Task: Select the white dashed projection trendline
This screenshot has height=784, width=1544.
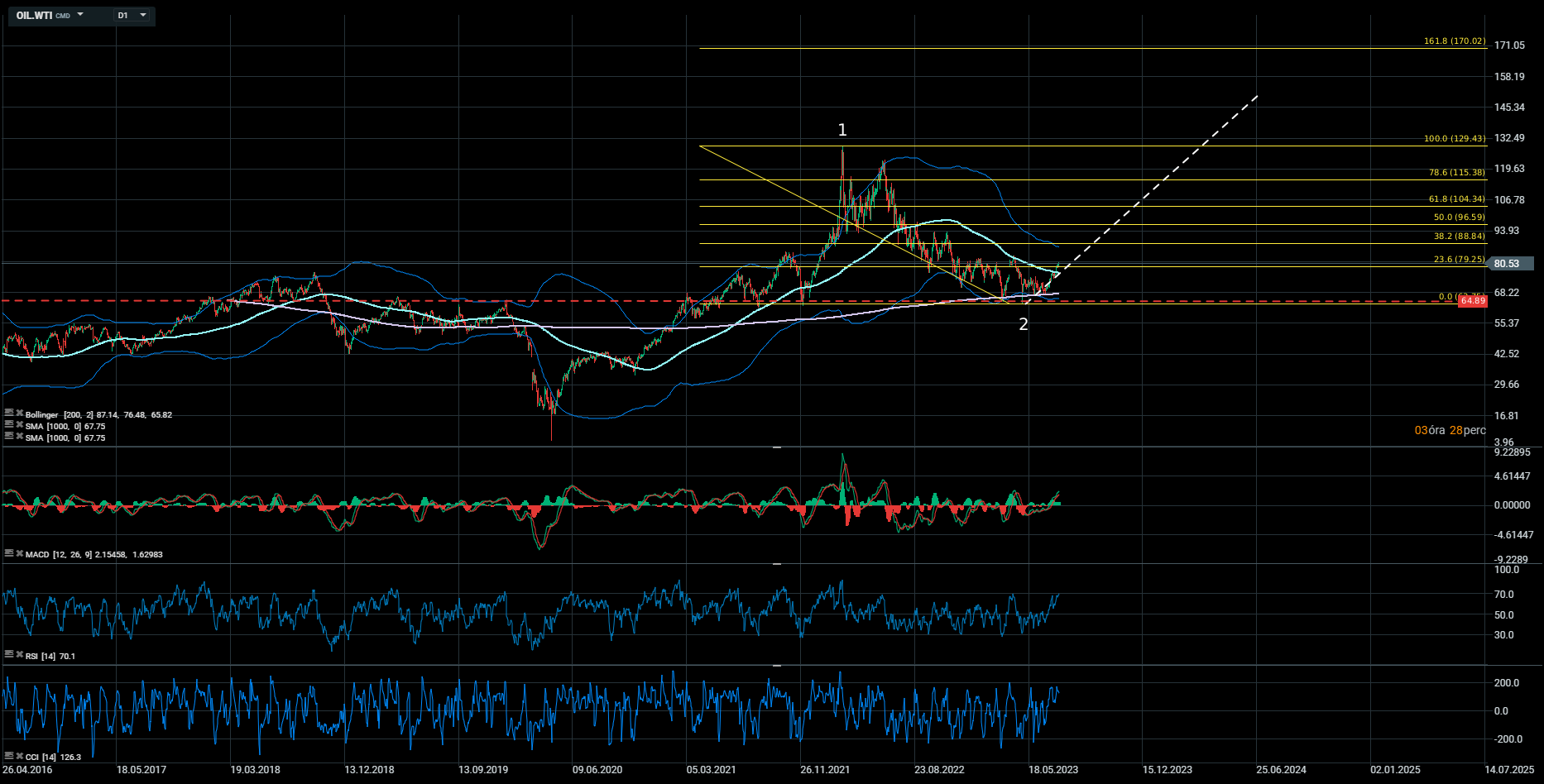Action: (1158, 180)
